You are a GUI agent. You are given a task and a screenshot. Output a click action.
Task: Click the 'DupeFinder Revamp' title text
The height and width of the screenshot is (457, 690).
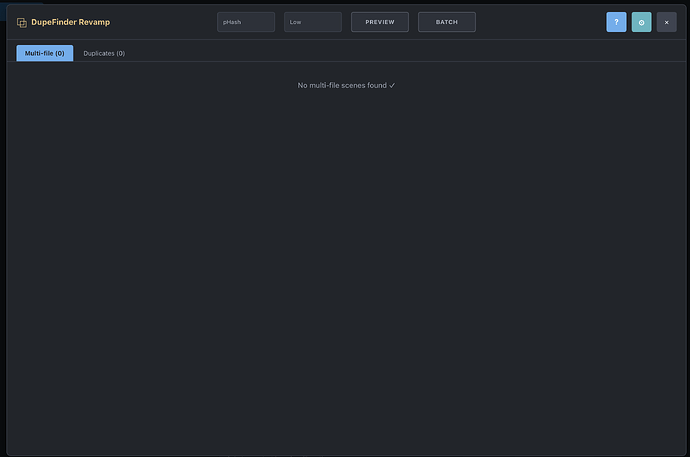point(70,22)
